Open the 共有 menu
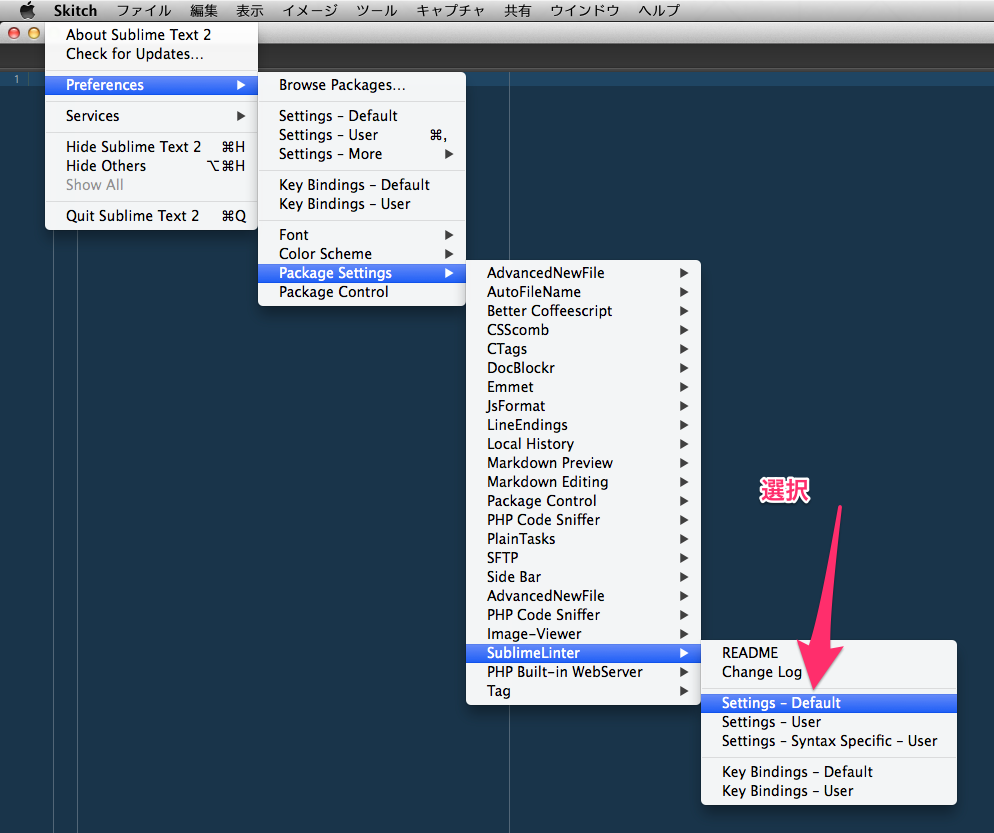This screenshot has width=994, height=833. [x=517, y=10]
